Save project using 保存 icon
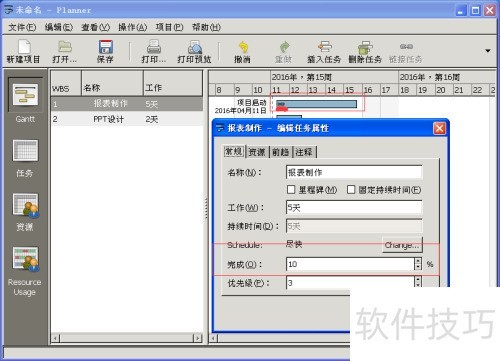 (105, 51)
